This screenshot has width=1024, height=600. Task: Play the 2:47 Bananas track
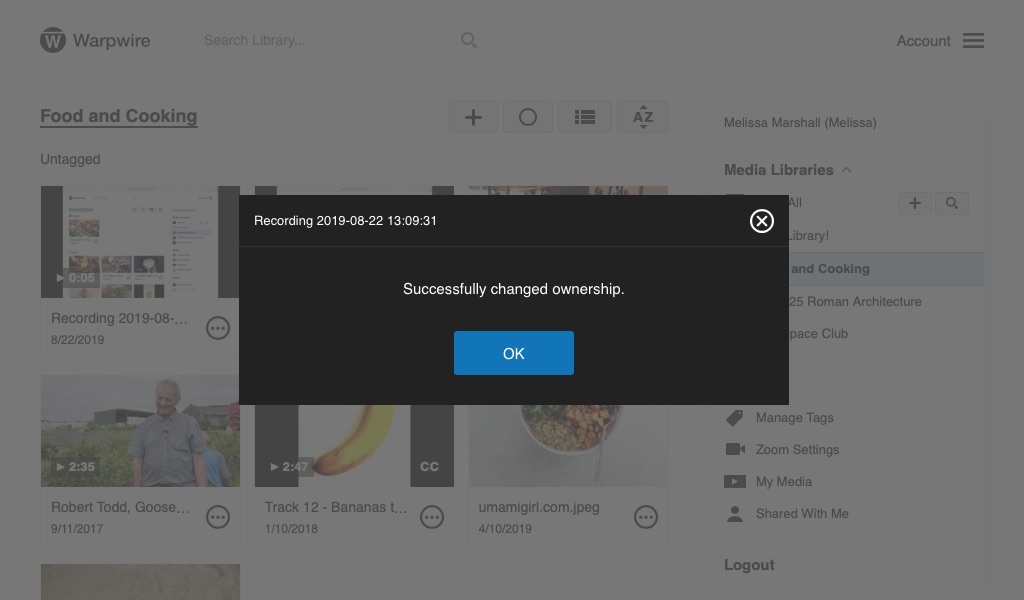pos(289,467)
